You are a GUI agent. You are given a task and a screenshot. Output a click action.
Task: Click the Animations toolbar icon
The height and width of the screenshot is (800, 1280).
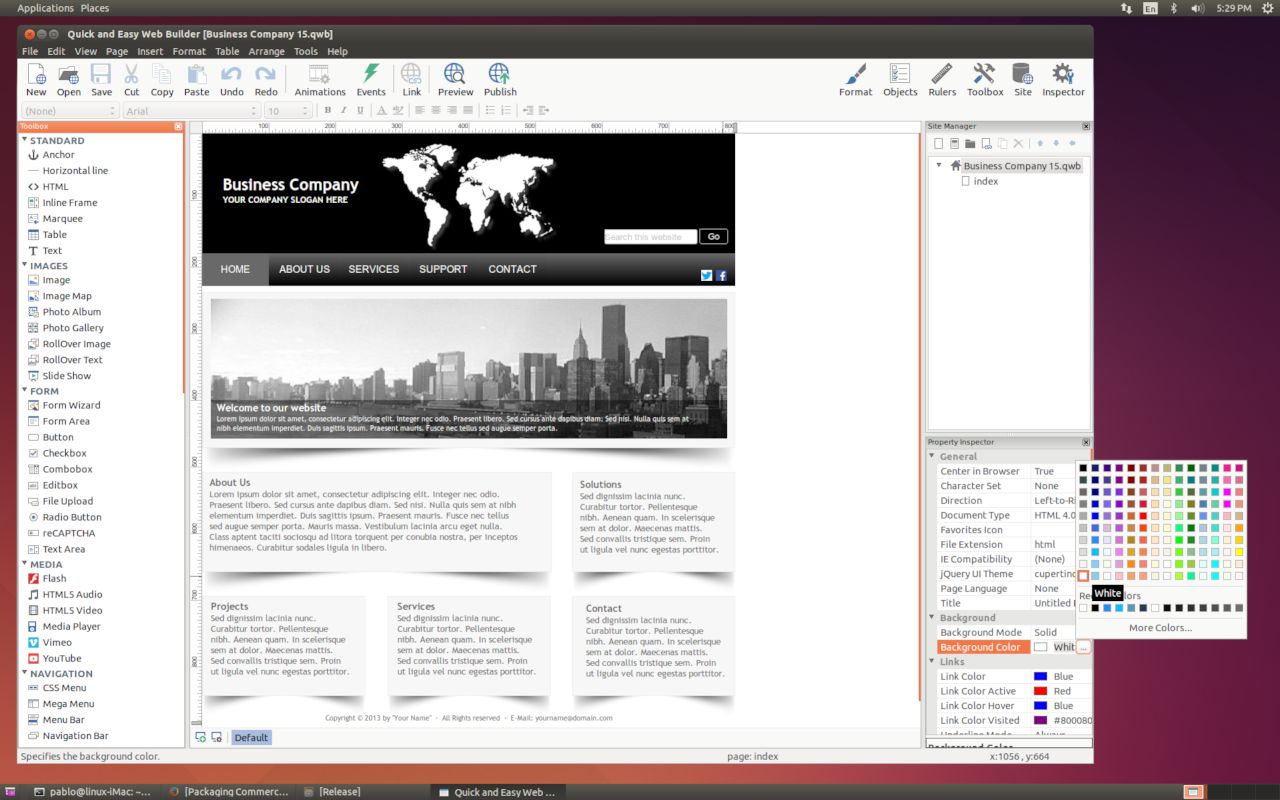click(x=320, y=79)
